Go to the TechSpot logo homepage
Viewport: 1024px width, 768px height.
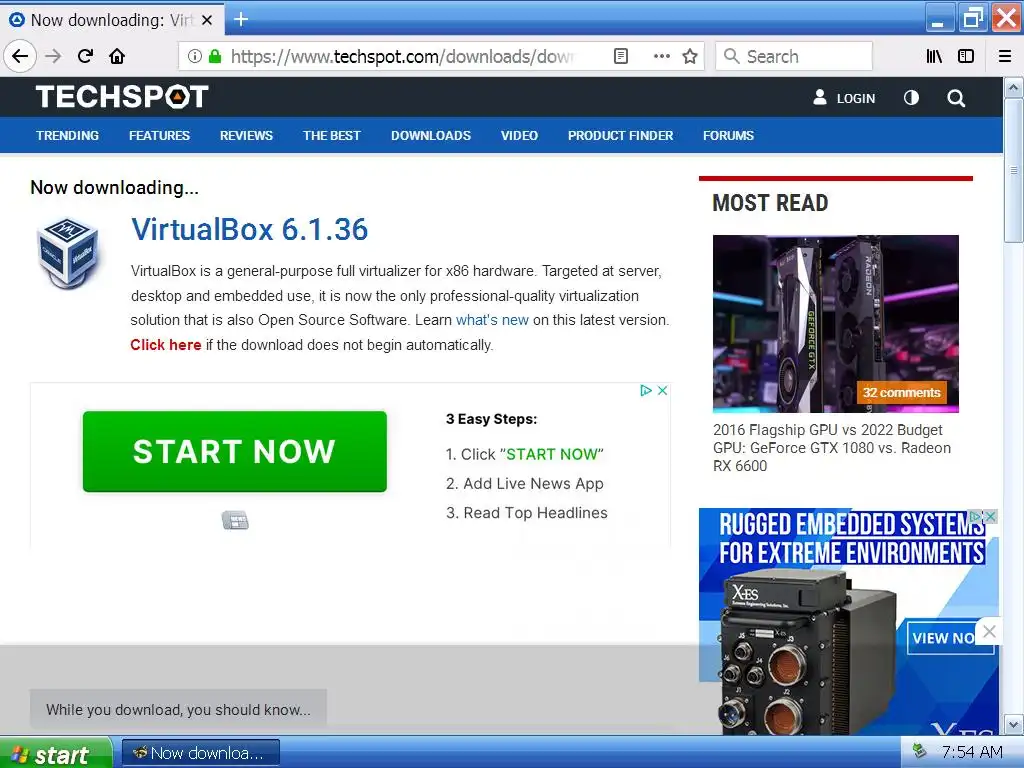point(122,97)
